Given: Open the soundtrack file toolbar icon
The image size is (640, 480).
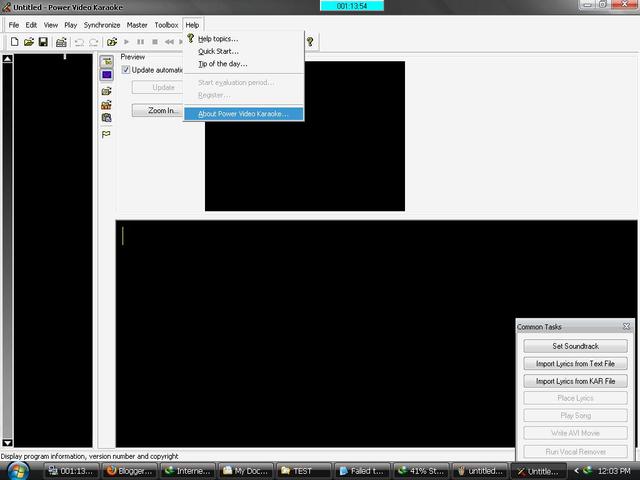Looking at the screenshot, I should (x=112, y=42).
